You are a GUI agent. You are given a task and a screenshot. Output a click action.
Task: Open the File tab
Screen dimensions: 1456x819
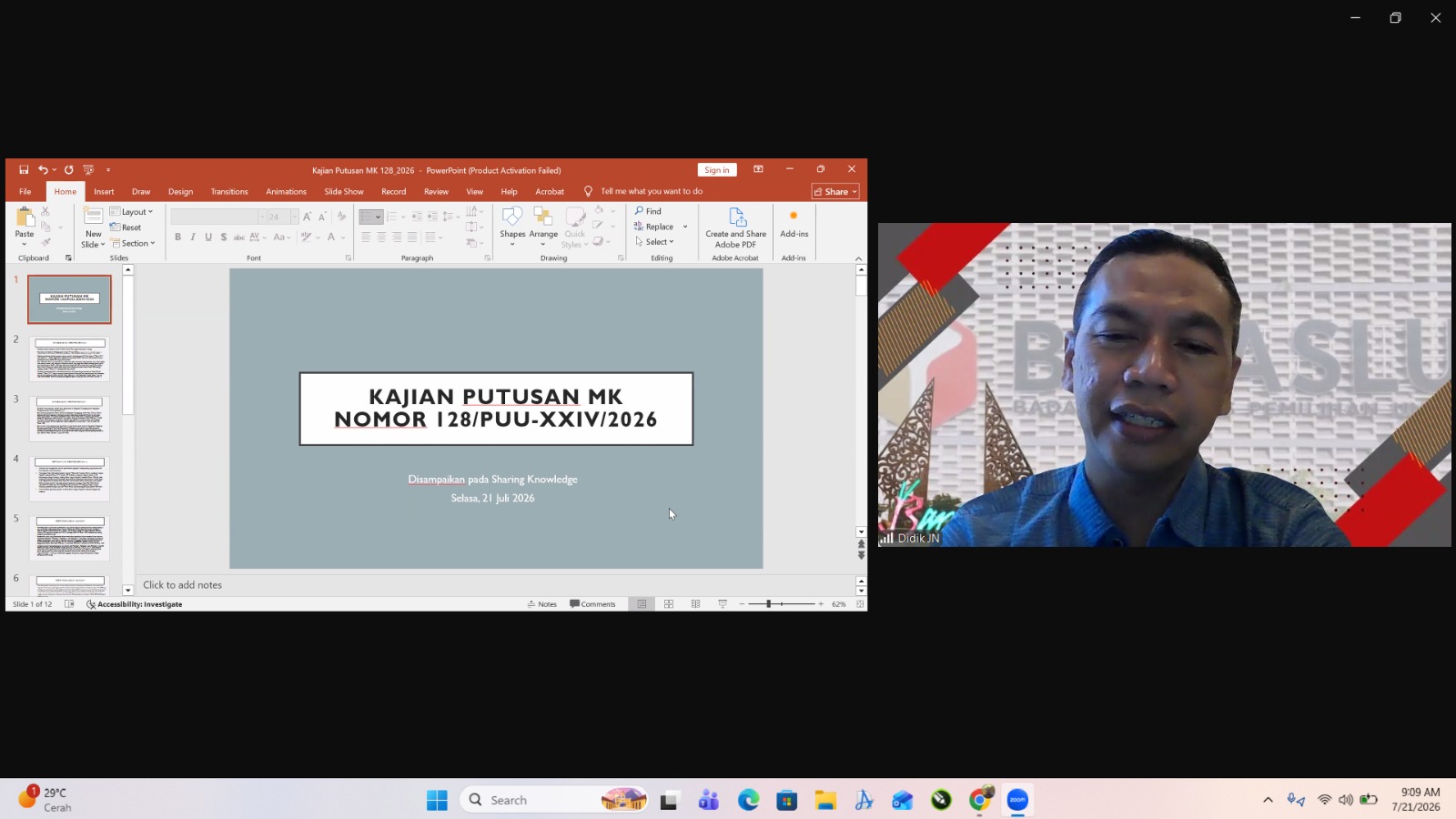[x=25, y=192]
